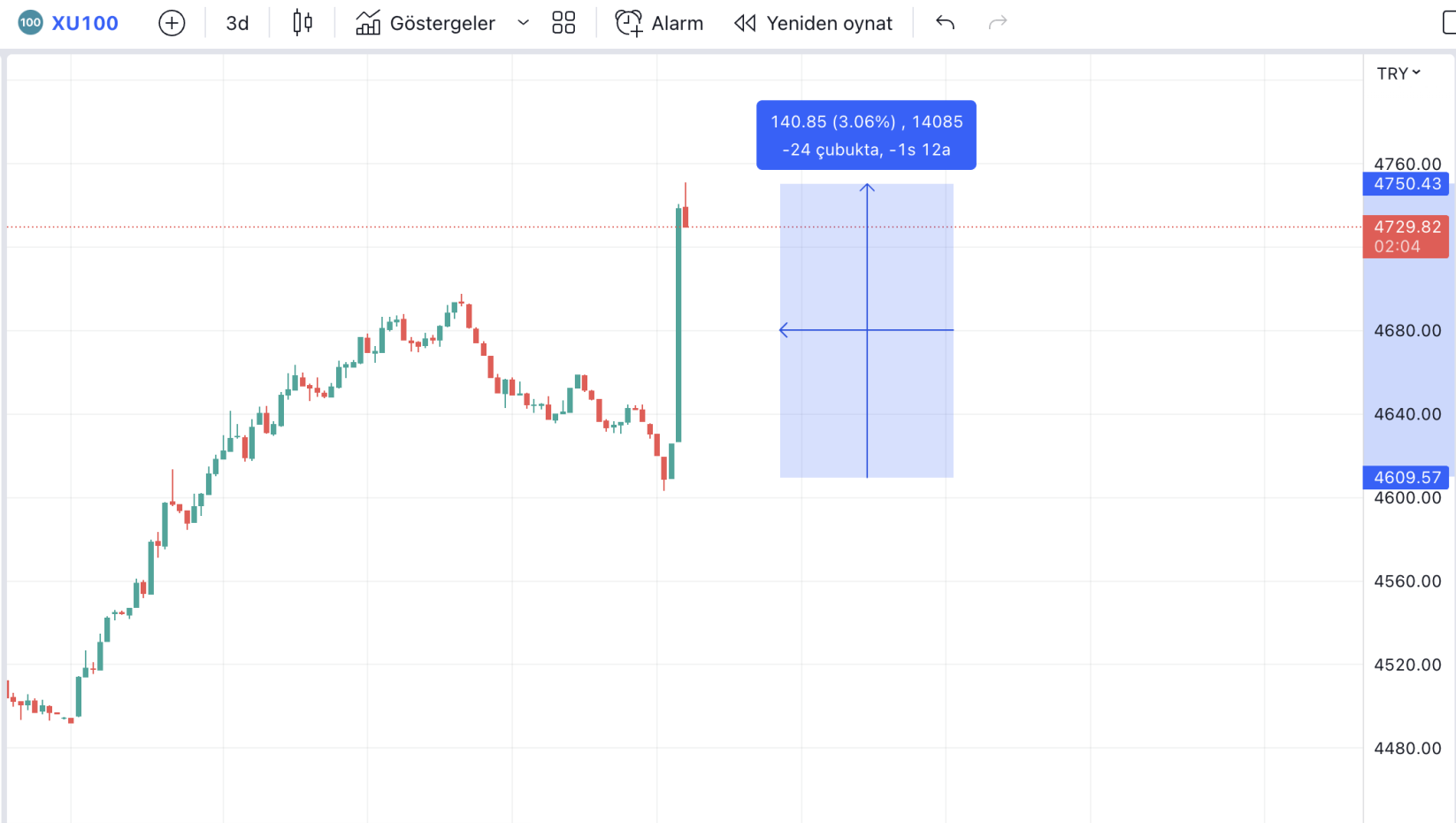Open the indicator templates four-squares icon
The image size is (1456, 823).
pos(563,23)
